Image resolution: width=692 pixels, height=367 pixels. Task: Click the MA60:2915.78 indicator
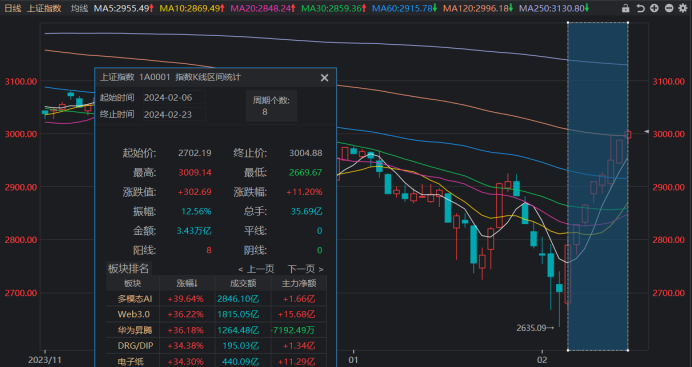405,8
